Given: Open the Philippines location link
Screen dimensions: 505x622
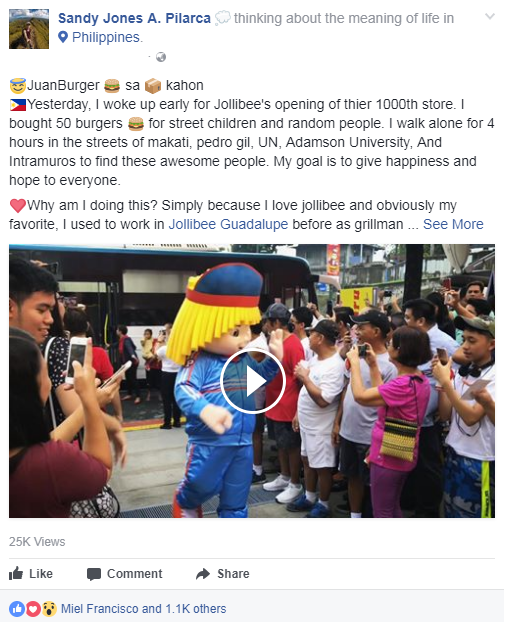Looking at the screenshot, I should (x=107, y=37).
